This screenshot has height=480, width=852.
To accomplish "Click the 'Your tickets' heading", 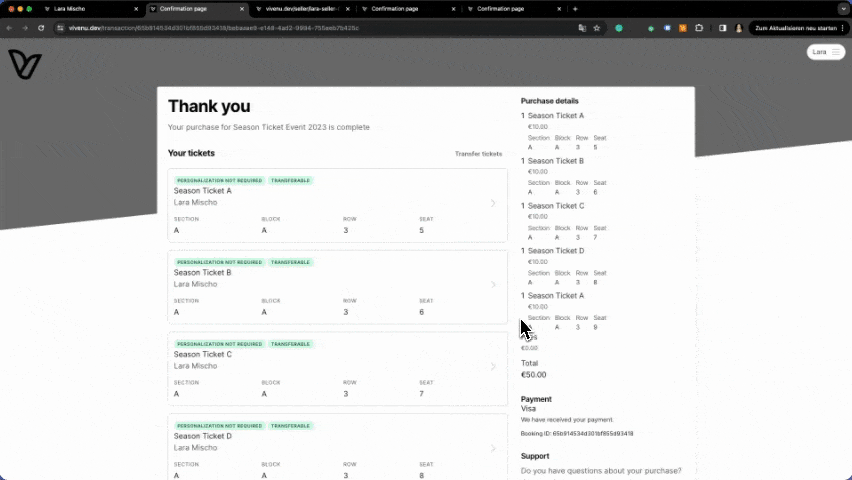I will click(191, 153).
